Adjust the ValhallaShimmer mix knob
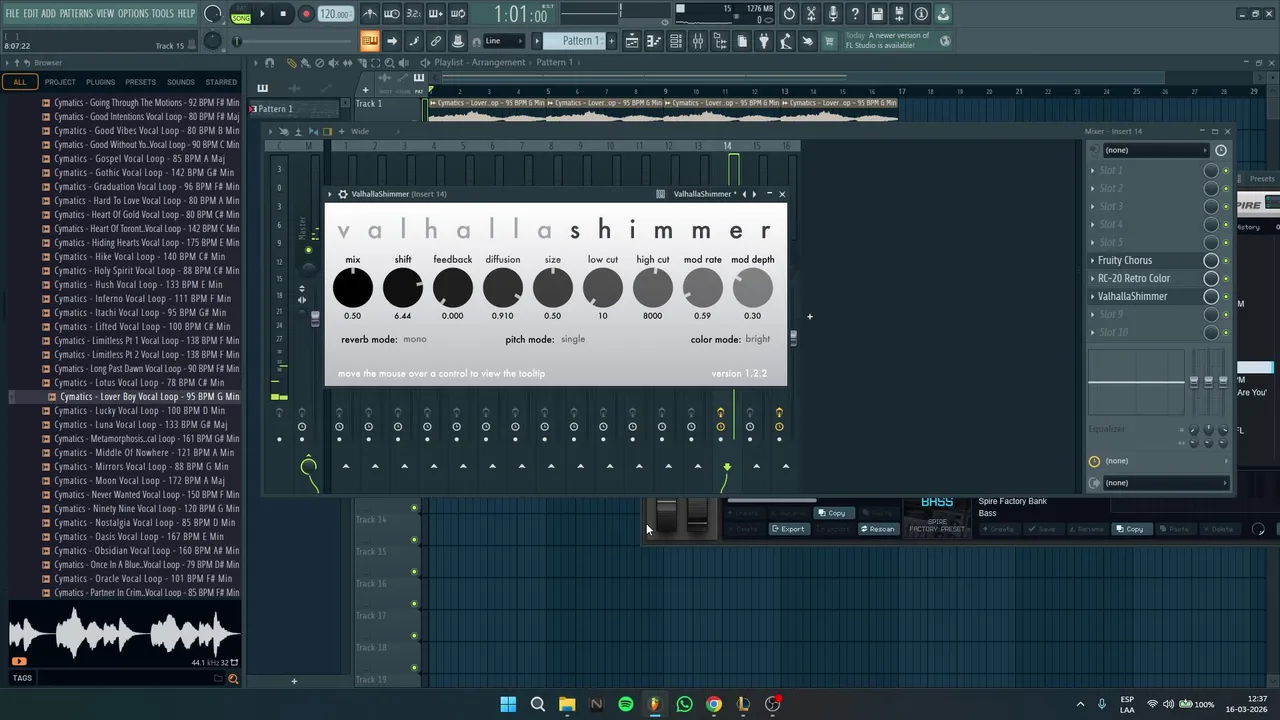1280x720 pixels. point(353,288)
